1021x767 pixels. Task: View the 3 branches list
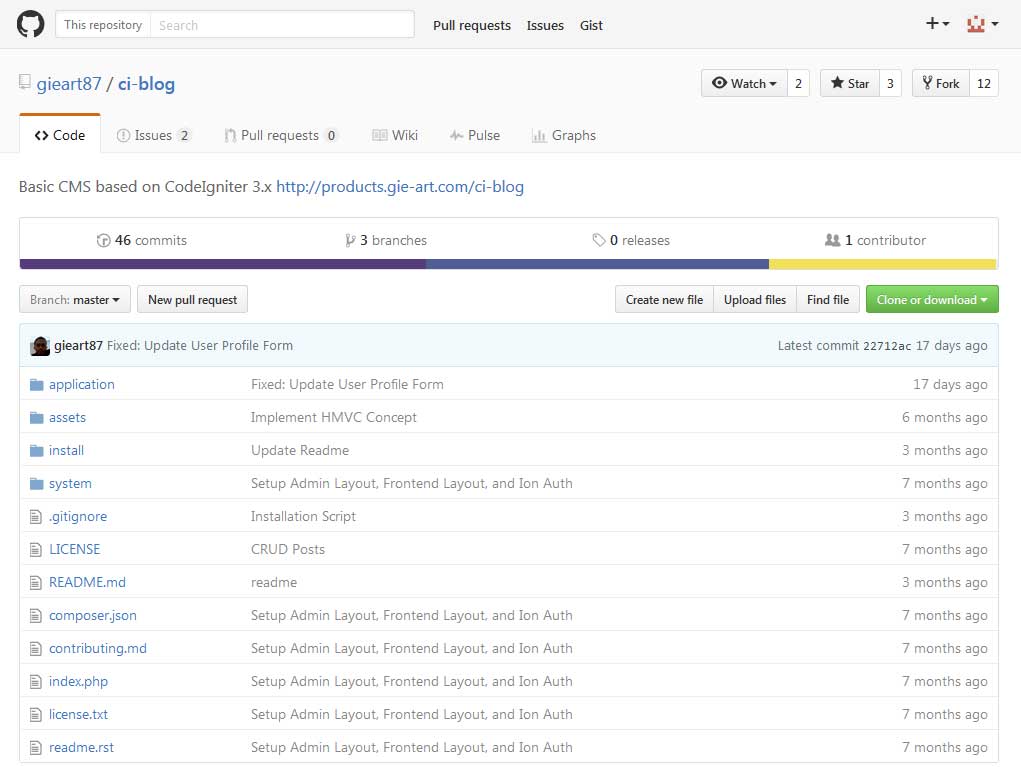tap(385, 240)
